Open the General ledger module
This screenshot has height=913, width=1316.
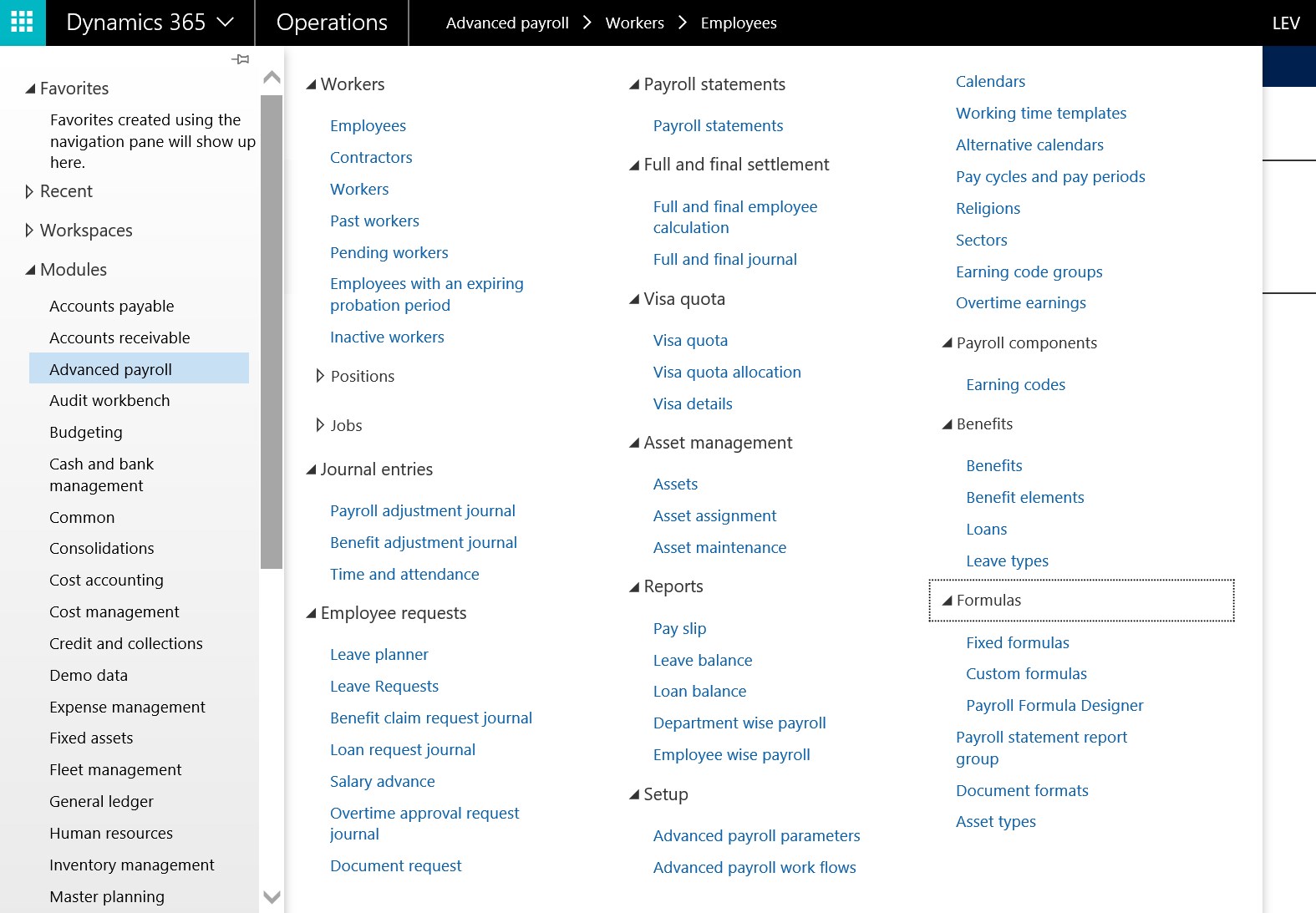(102, 802)
